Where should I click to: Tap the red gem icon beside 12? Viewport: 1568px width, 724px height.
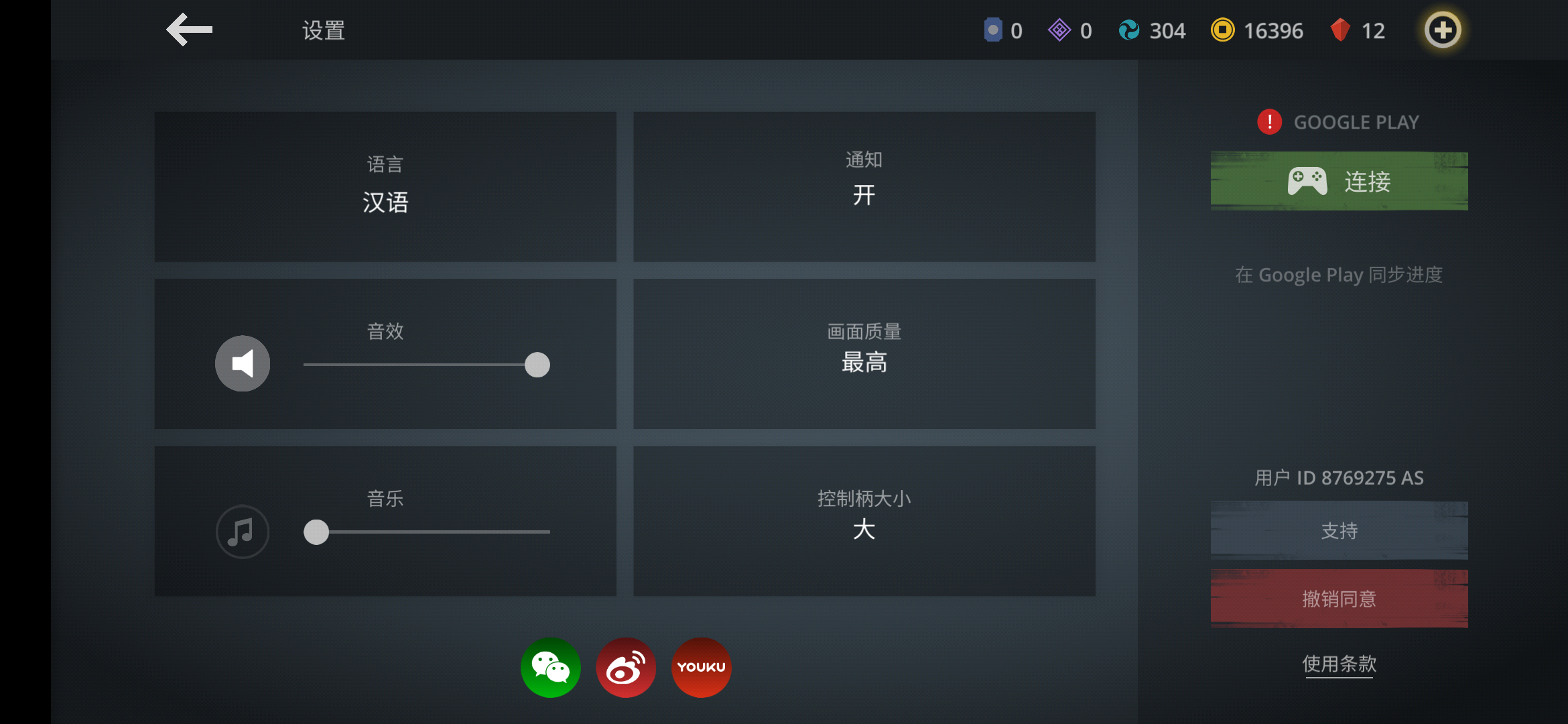1340,30
